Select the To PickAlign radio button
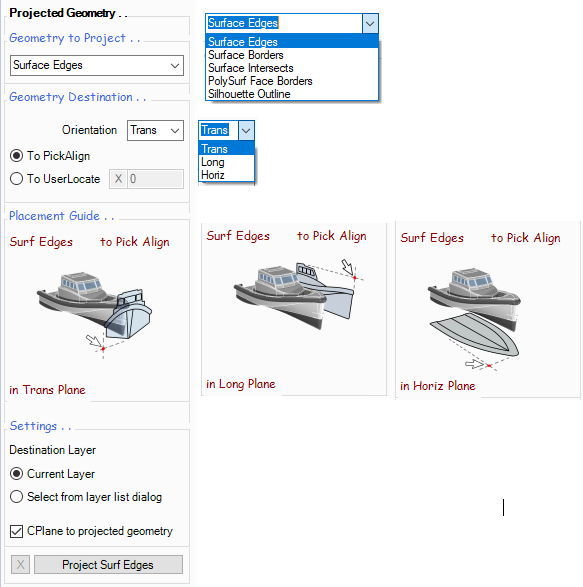This screenshot has width=583, height=587. [16, 156]
